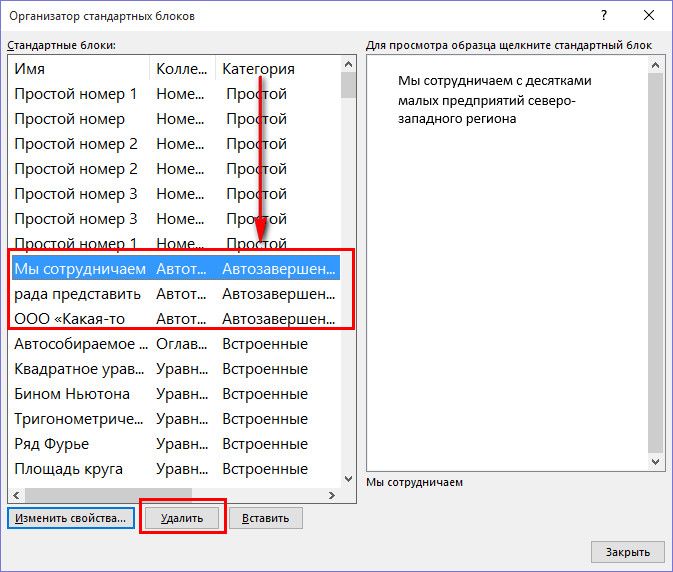Viewport: 673px width, 572px height.
Task: Select the 'ООО «Какая-то' entry
Action: click(x=77, y=319)
